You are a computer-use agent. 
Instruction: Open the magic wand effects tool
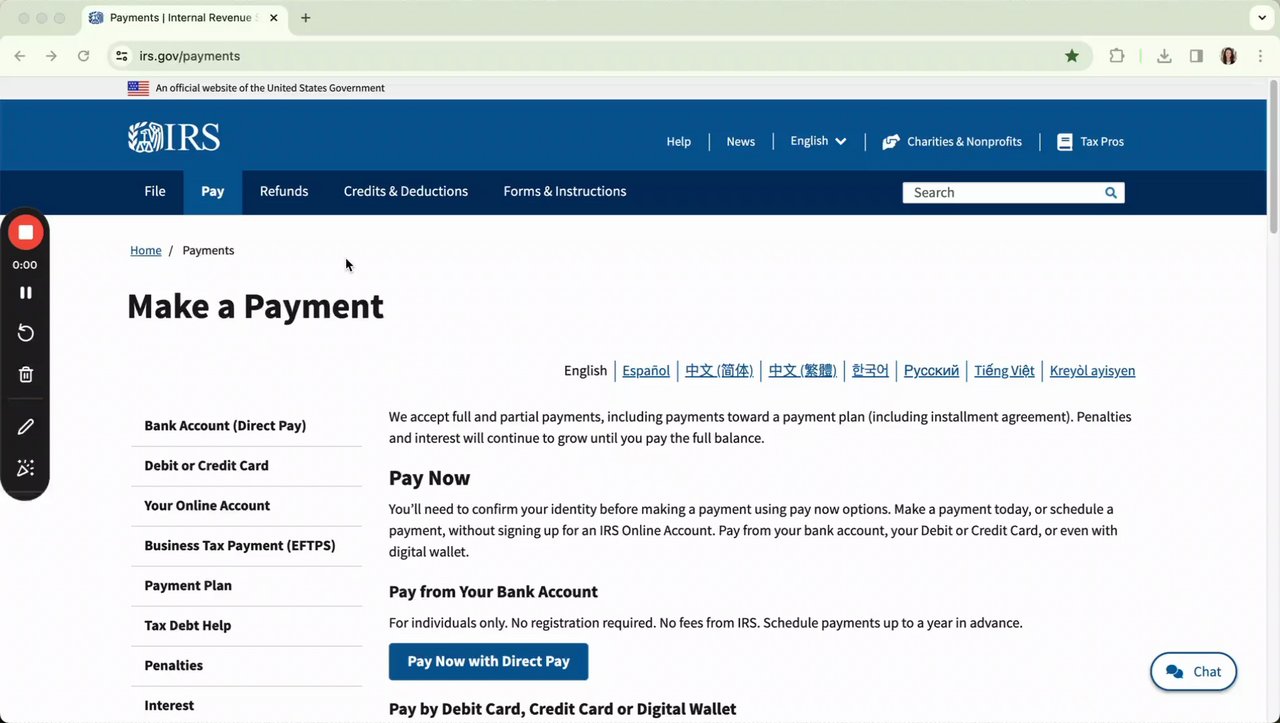26,468
